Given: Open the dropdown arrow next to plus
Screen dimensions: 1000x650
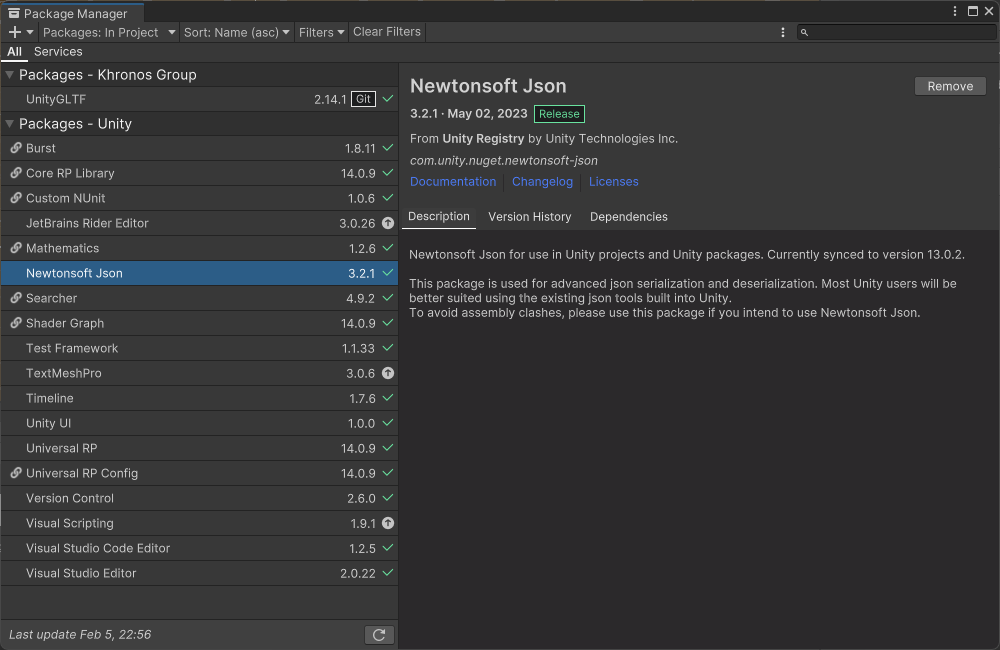Looking at the screenshot, I should point(29,32).
